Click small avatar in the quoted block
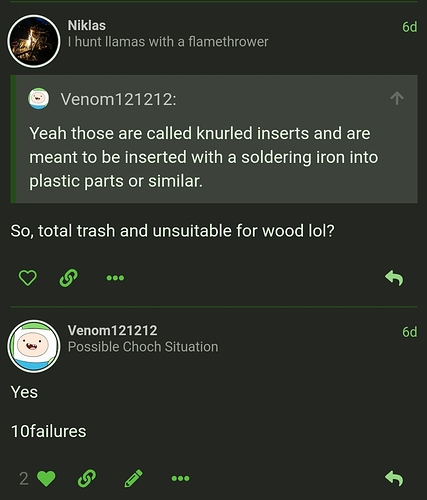The image size is (427, 500). point(39,99)
